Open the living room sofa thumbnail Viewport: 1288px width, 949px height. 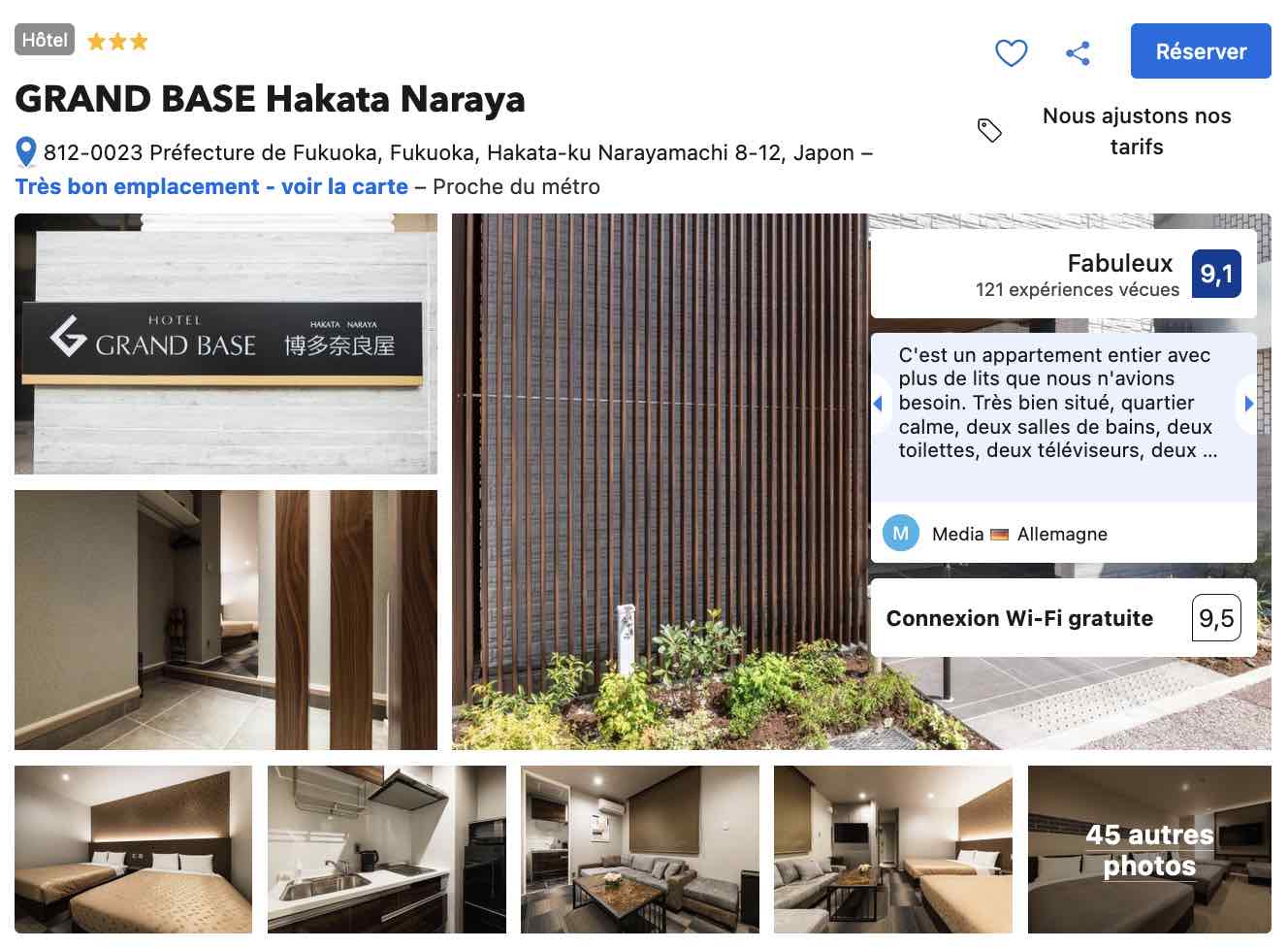click(x=640, y=849)
